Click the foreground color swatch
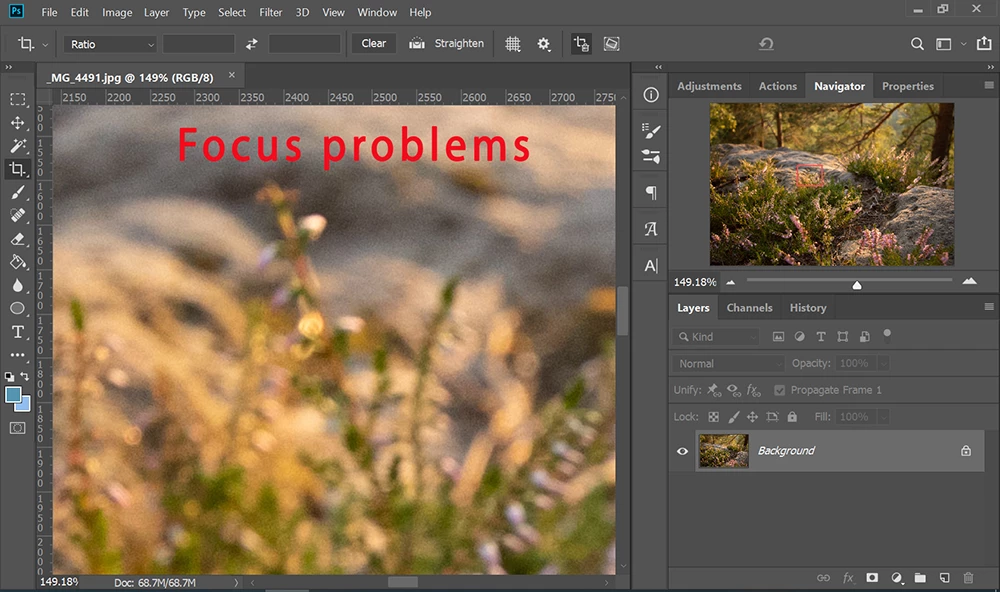This screenshot has width=1000, height=592. point(13,395)
